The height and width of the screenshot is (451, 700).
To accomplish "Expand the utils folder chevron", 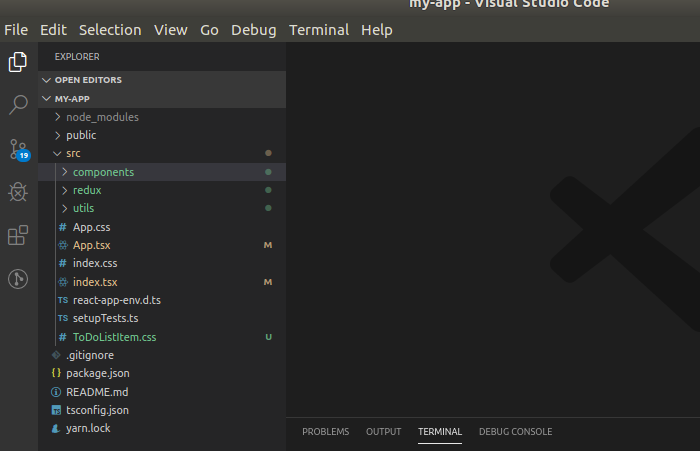I will coord(65,208).
